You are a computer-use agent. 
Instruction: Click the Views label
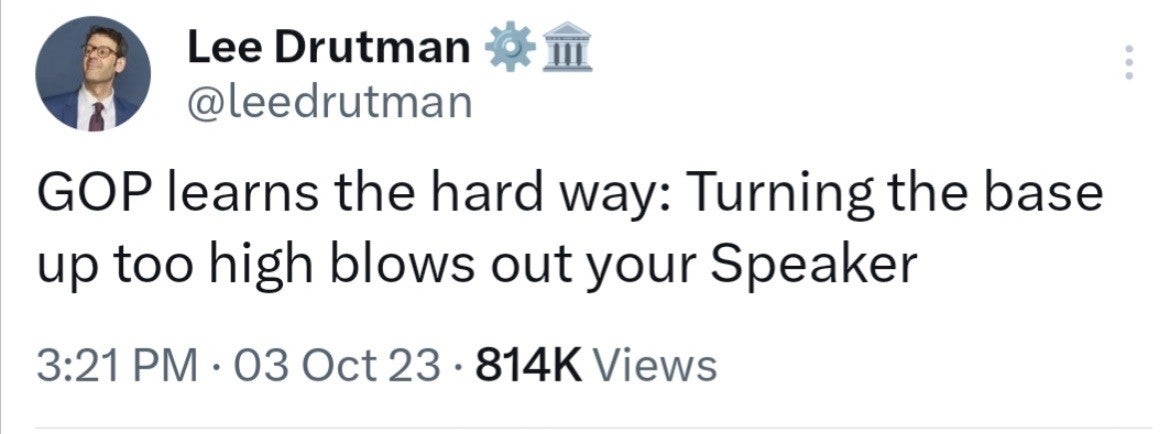(x=656, y=364)
